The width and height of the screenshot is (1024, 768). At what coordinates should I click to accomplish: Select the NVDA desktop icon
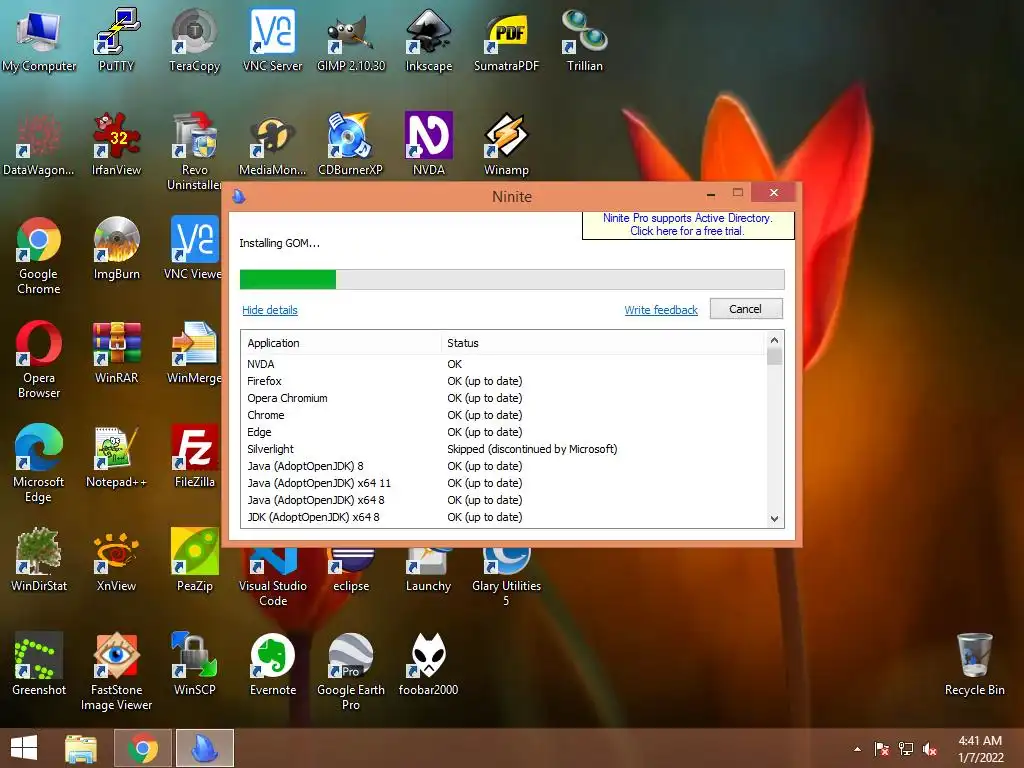(428, 144)
